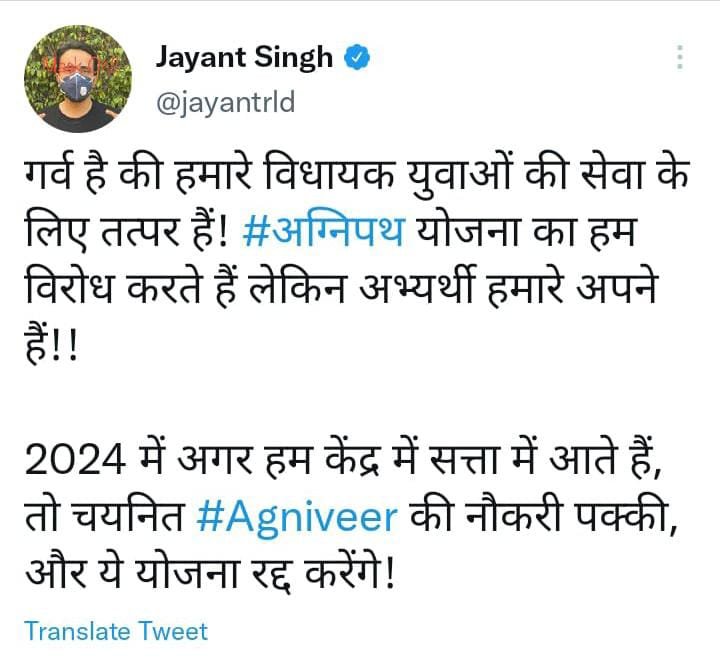Click the text 'लिए तत्पर हैं!'
720x668 pixels.
pos(126,231)
